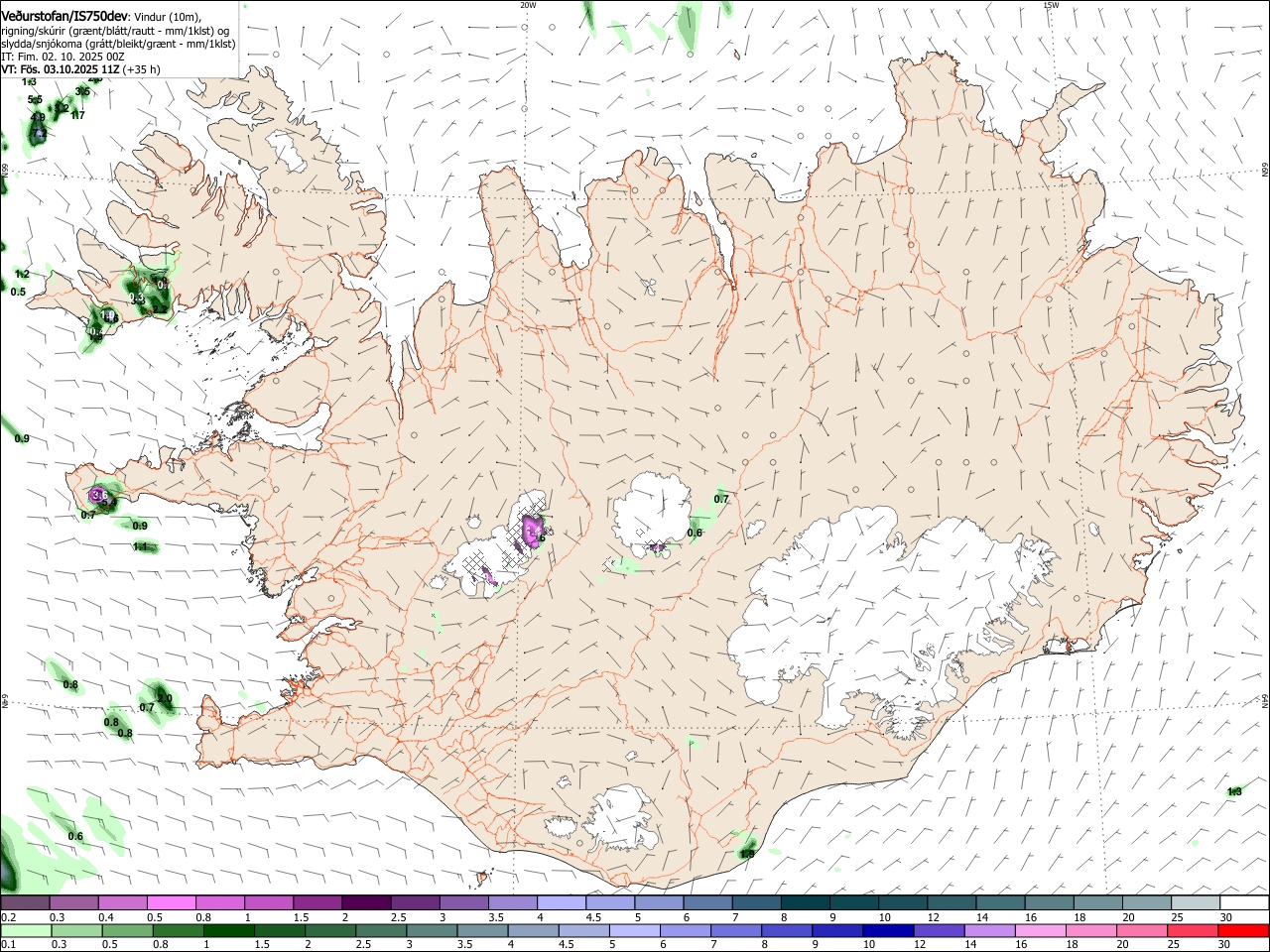Viewport: 1270px width, 952px height.
Task: Click green swatch between 0.5 and 0.8
Action: coord(127,930)
